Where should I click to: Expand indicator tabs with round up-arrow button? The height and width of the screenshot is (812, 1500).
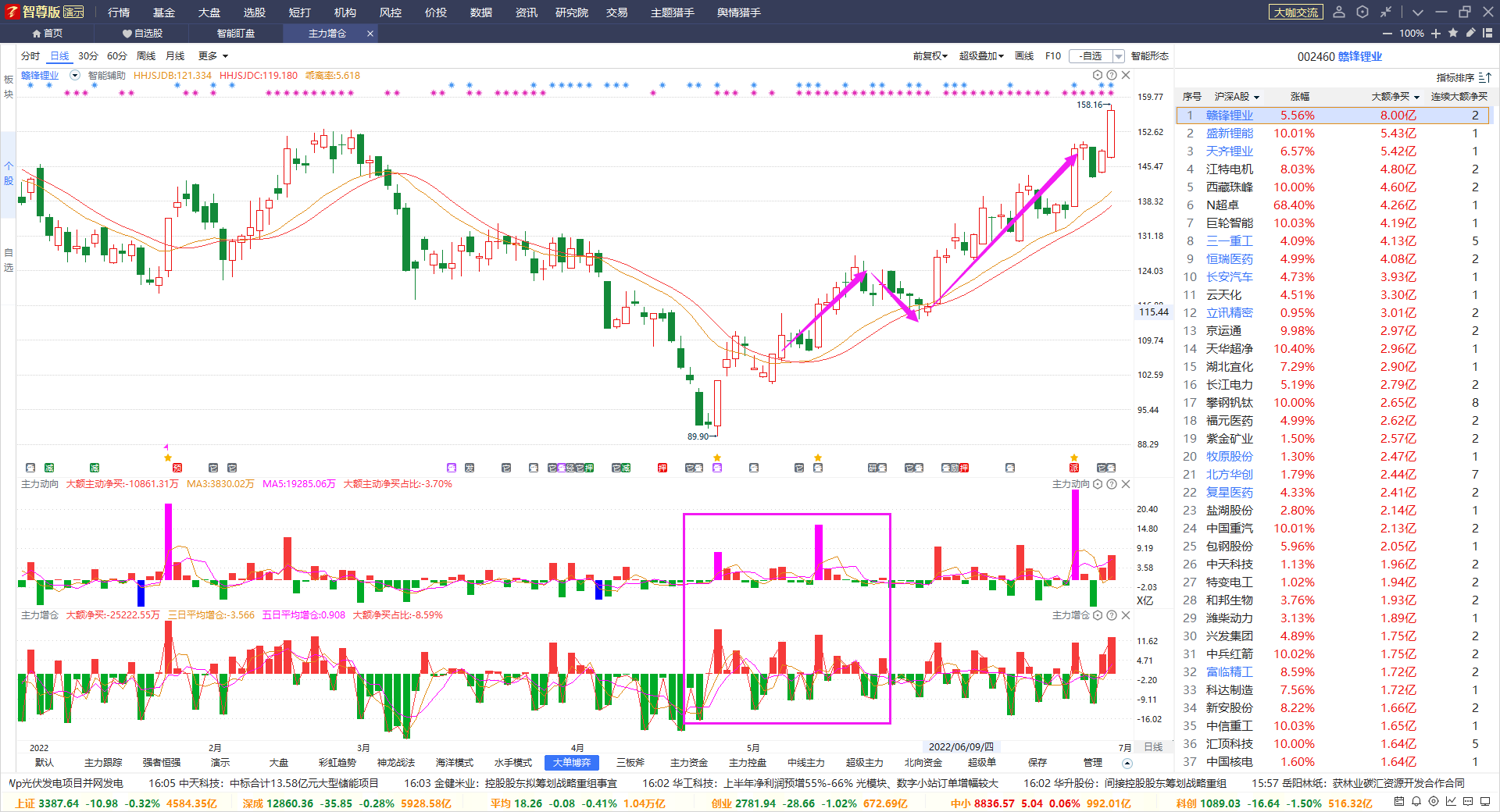click(x=1127, y=763)
